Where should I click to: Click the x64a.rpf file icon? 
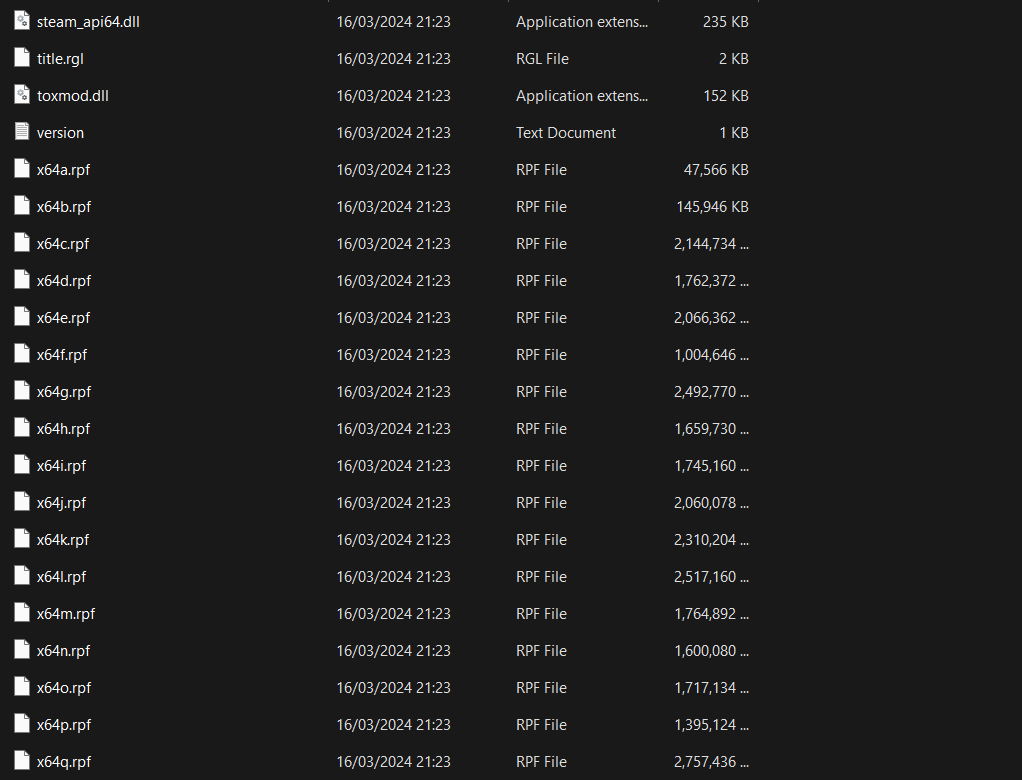22,169
